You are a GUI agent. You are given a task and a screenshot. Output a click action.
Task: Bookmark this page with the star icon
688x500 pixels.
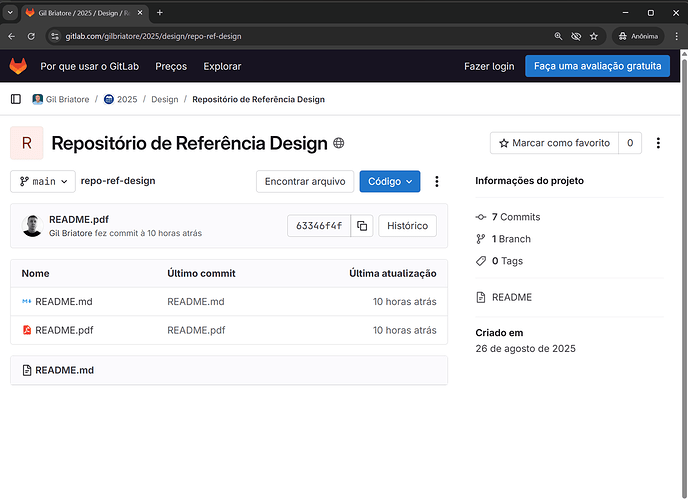594,36
